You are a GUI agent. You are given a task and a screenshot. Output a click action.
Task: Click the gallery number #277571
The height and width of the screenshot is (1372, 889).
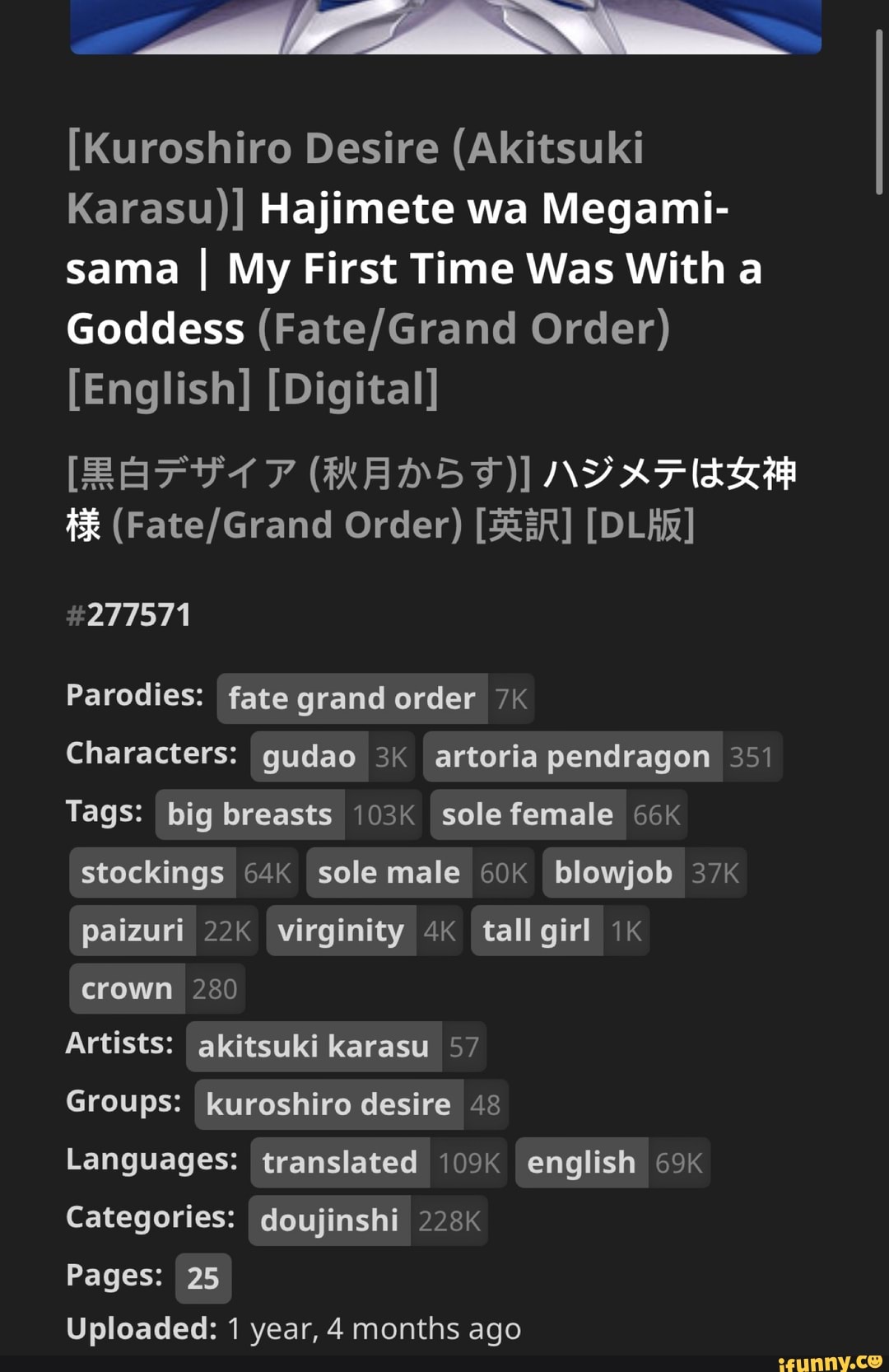pyautogui.click(x=129, y=614)
